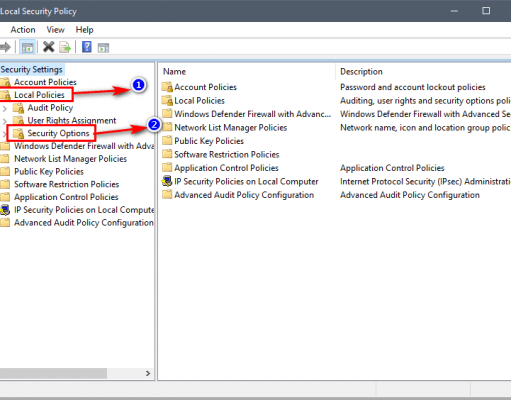The height and width of the screenshot is (400, 511).
Task: Select Software Restriction Policies in left tree
Action: tap(66, 184)
